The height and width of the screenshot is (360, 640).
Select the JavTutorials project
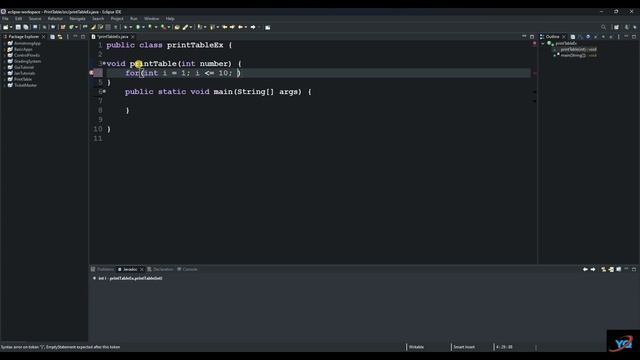point(24,73)
